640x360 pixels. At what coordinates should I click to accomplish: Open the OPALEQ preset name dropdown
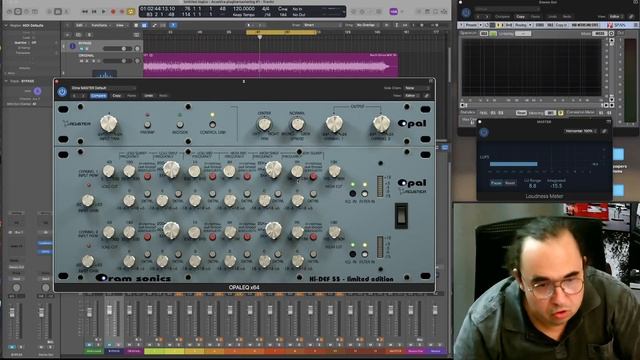pyautogui.click(x=103, y=88)
